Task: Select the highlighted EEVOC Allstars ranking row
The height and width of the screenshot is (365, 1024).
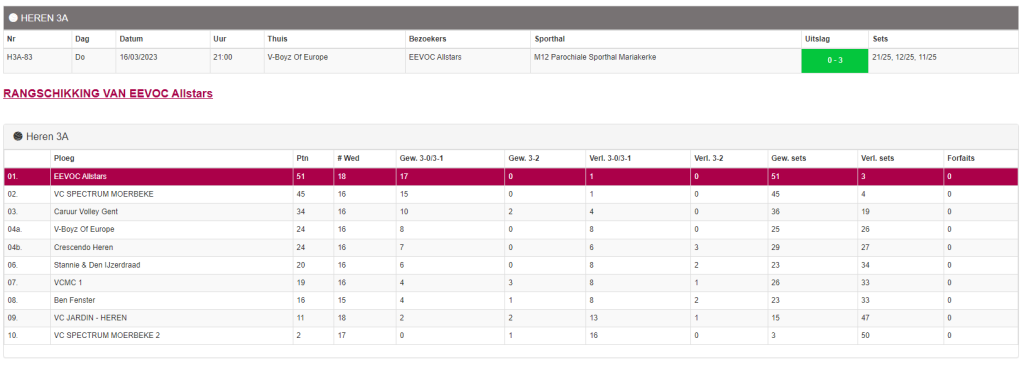Action: (x=511, y=176)
